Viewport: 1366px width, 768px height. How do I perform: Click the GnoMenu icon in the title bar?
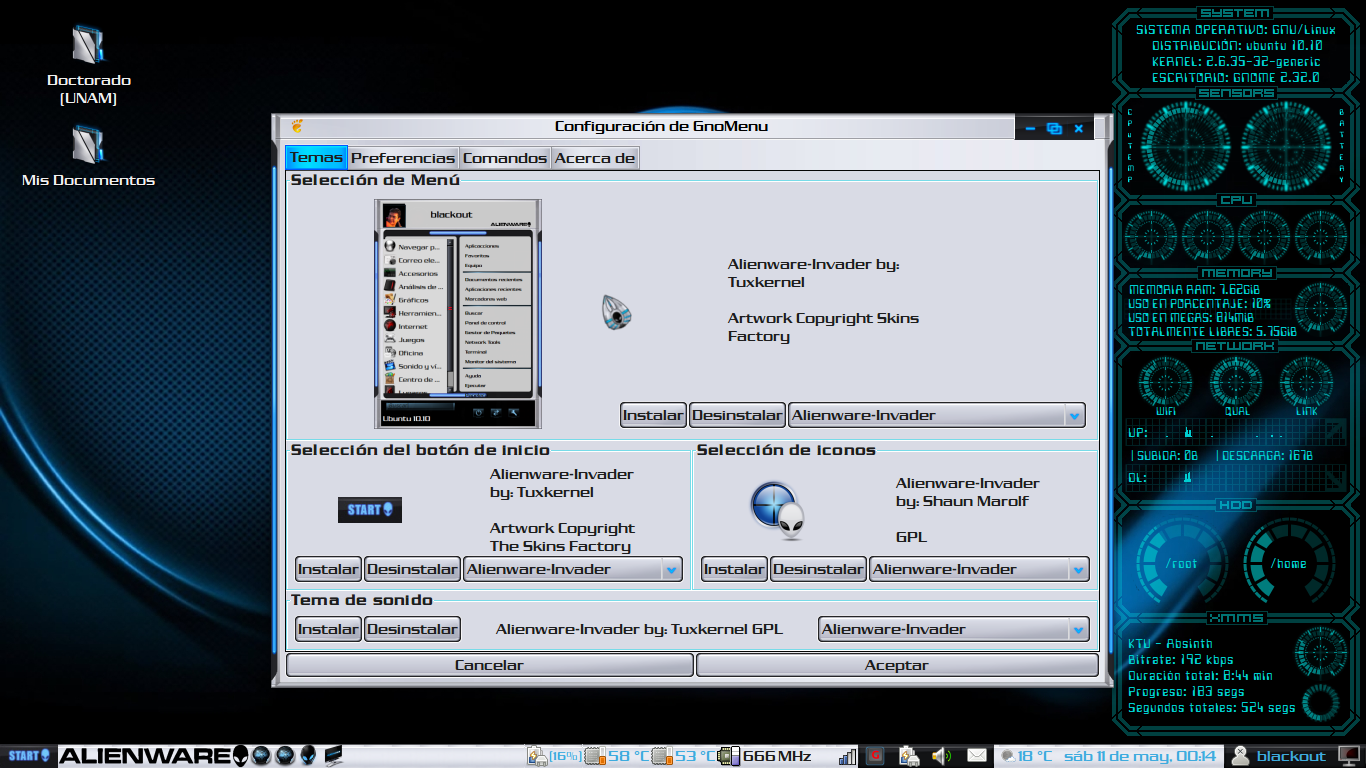click(x=297, y=127)
